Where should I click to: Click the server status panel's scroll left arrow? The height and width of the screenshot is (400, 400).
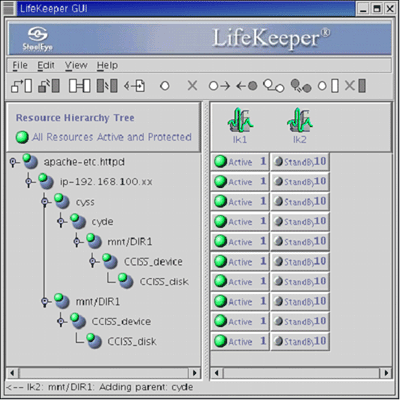[x=217, y=373]
